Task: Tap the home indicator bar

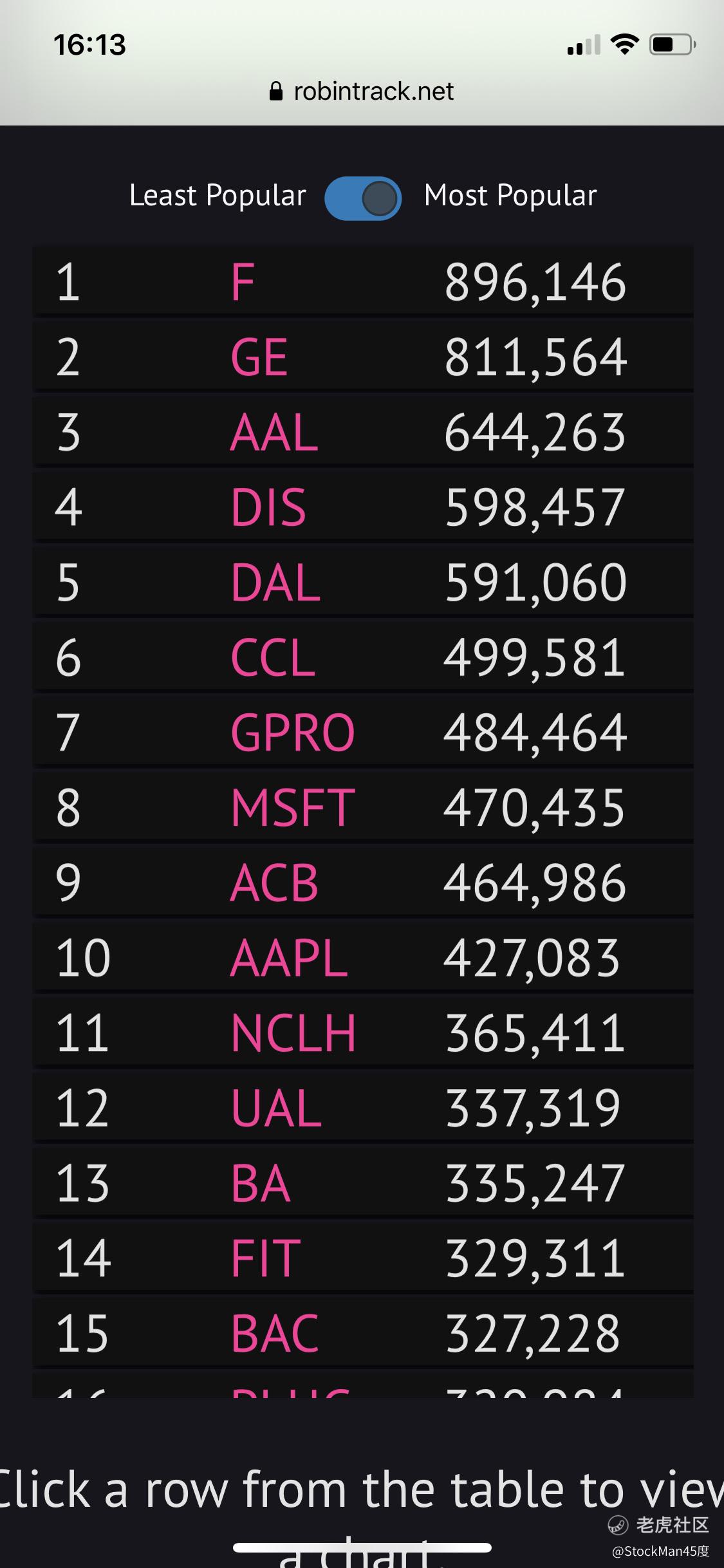Action: click(x=362, y=1547)
